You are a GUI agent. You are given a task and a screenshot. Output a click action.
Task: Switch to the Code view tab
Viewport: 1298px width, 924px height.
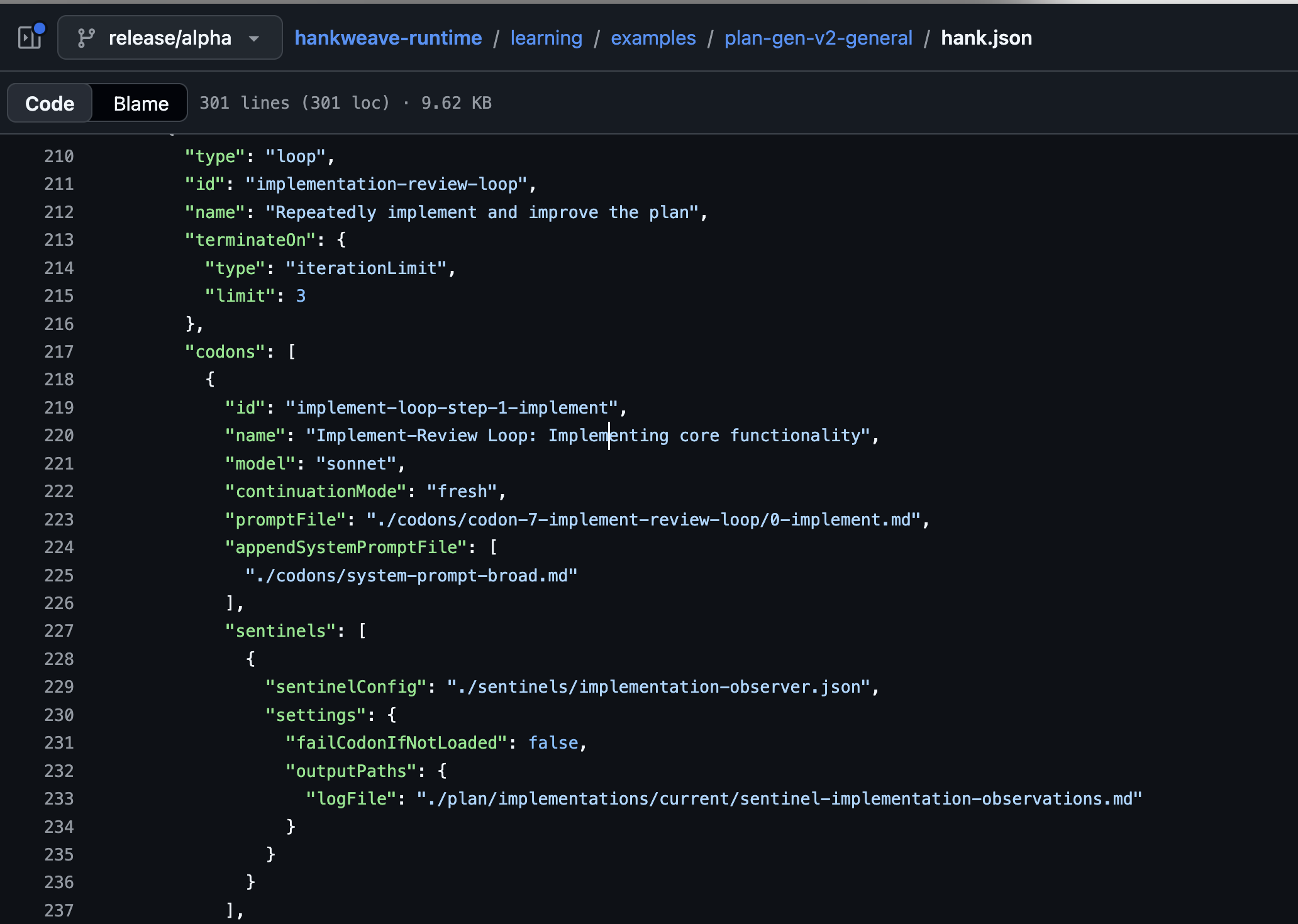tap(50, 103)
